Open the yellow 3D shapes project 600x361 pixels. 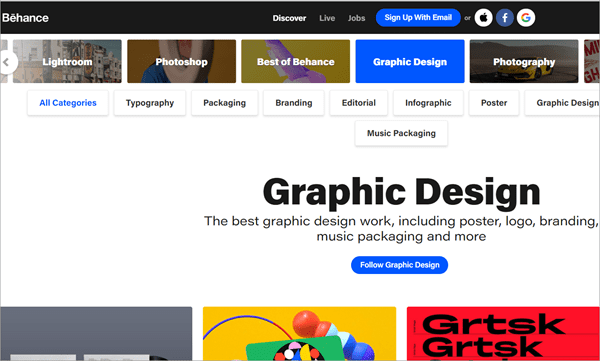299,333
